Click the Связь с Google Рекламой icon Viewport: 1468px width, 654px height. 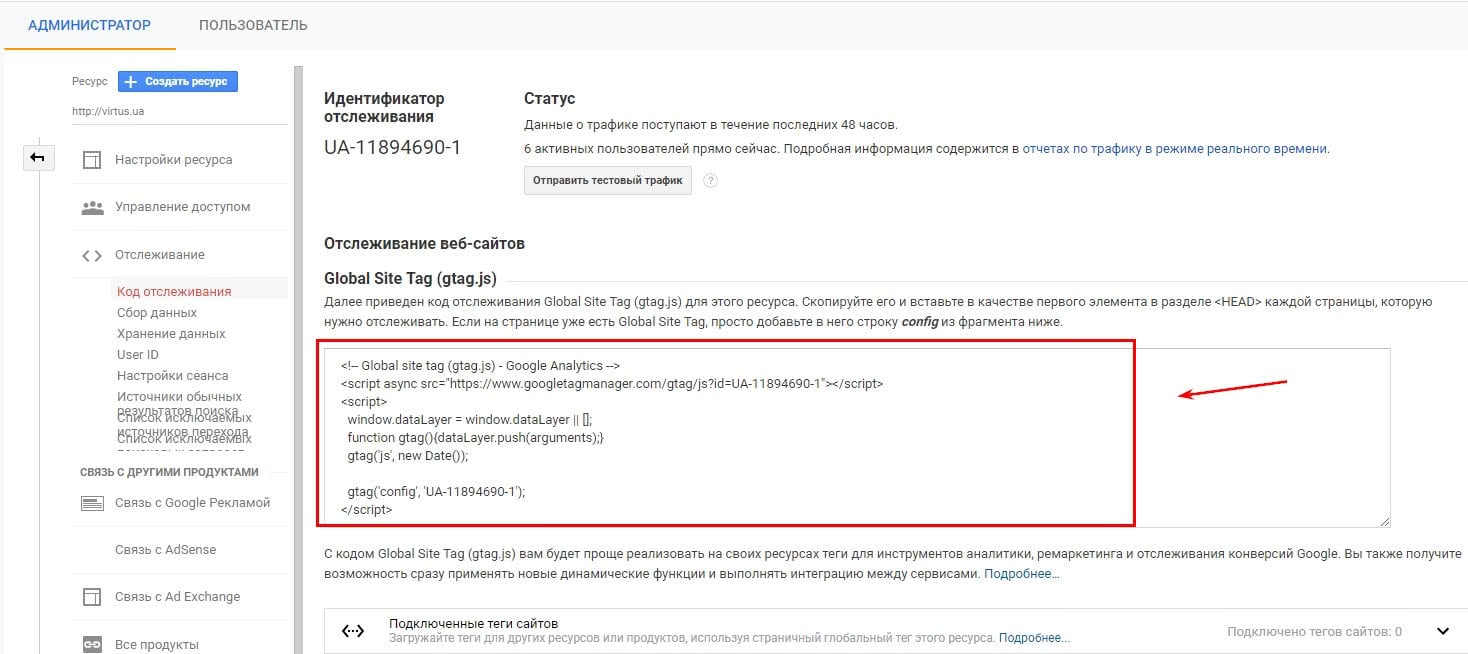[92, 503]
